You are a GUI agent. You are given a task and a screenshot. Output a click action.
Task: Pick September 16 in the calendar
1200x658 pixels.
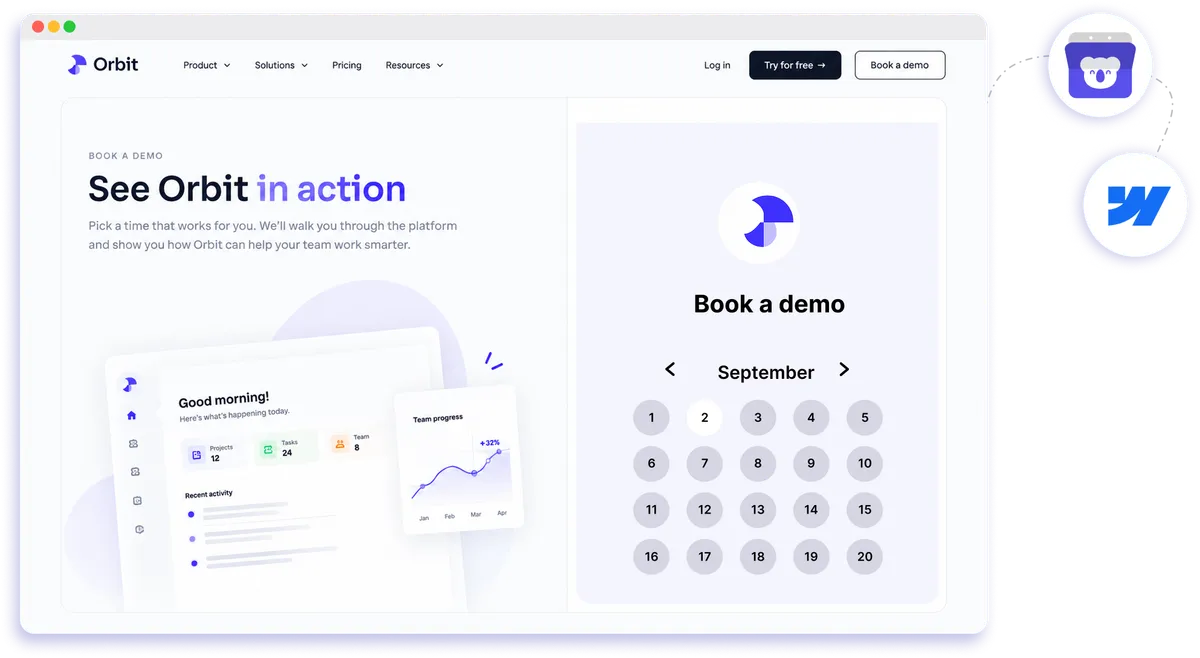pos(651,557)
